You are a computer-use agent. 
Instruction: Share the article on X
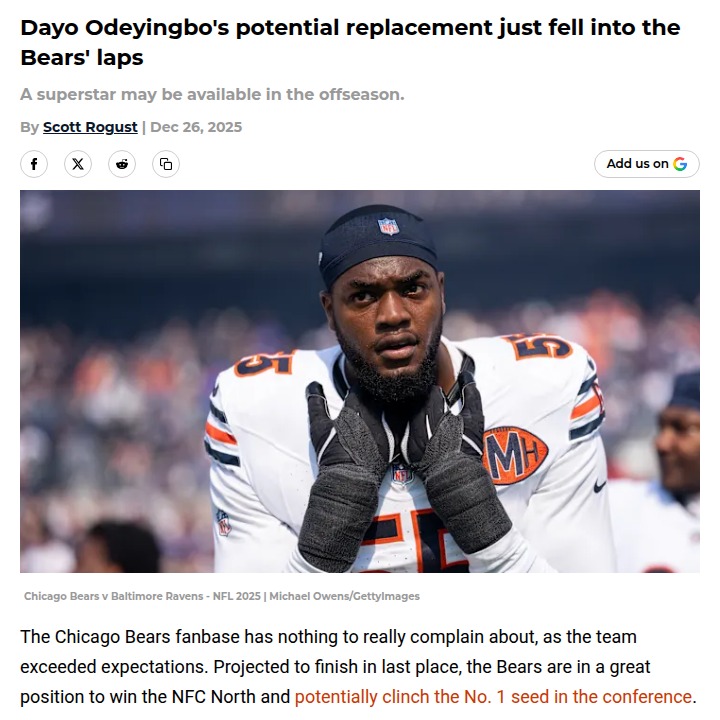point(78,164)
